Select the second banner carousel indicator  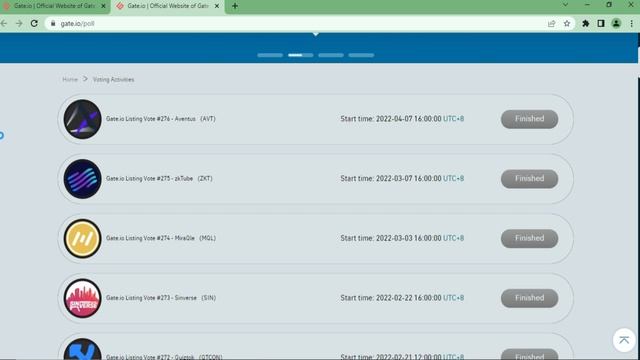301,55
